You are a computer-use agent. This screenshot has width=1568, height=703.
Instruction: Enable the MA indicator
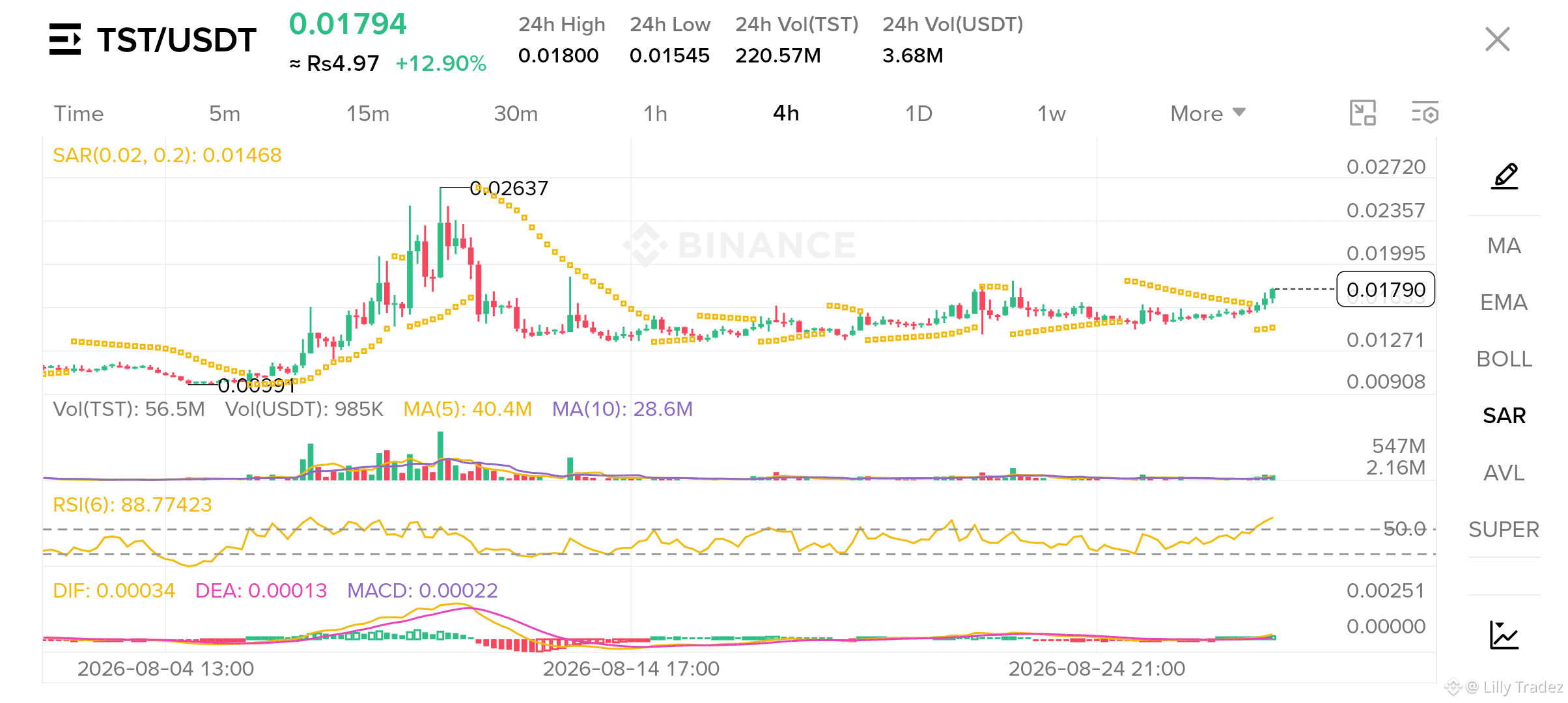[x=1504, y=245]
